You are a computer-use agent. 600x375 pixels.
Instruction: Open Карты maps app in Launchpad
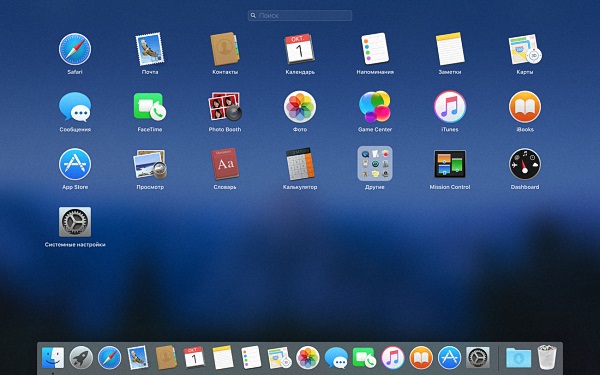[525, 49]
